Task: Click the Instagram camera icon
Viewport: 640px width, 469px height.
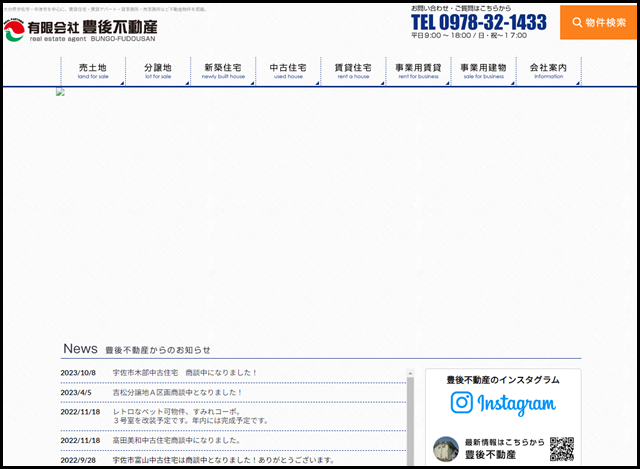Action: tap(462, 402)
